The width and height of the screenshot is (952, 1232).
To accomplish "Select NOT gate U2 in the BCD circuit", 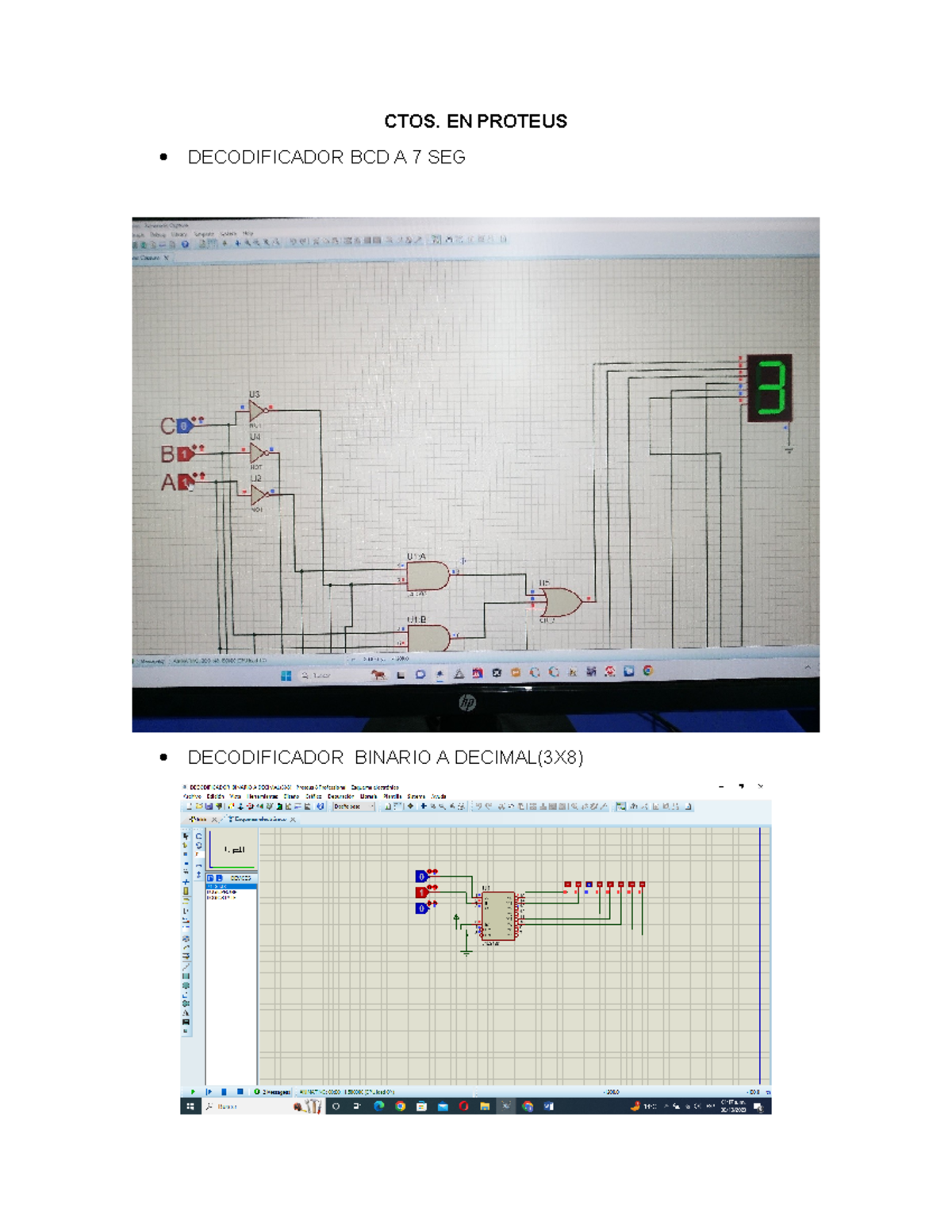I will point(259,495).
